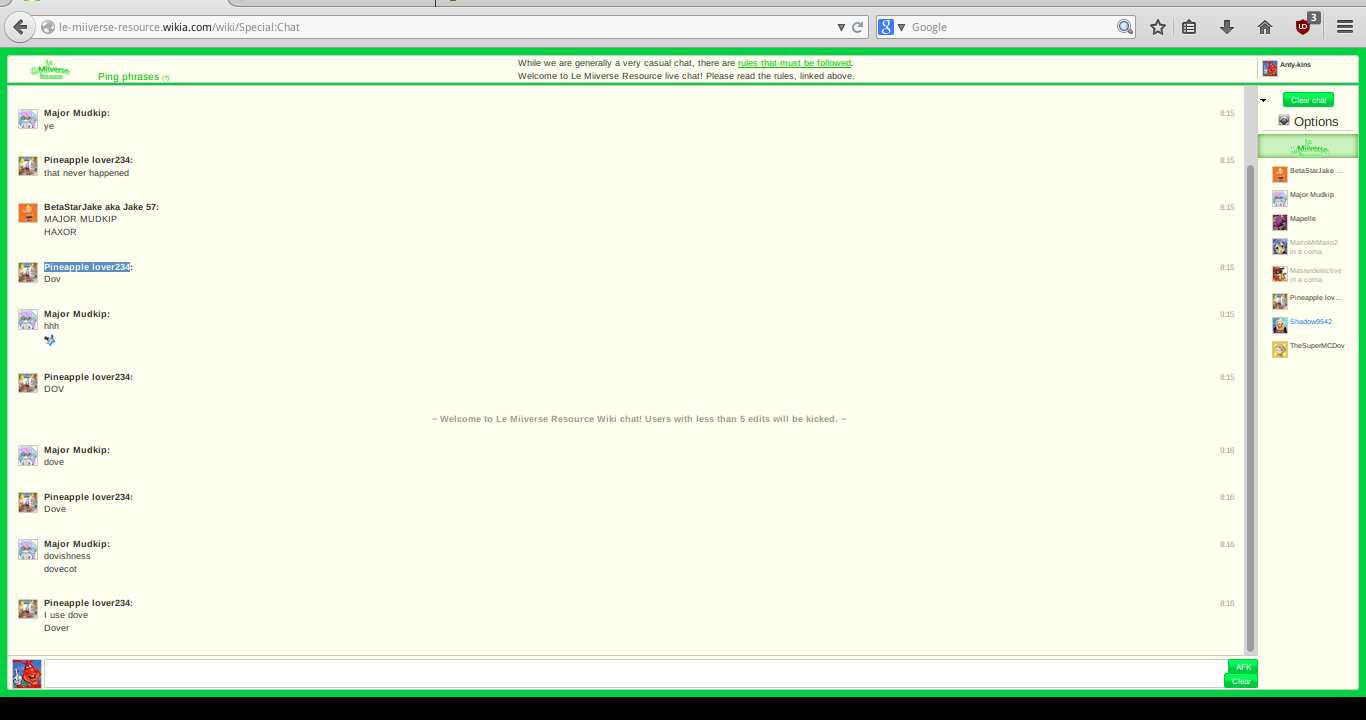Click the Google search input field

tap(1012, 27)
